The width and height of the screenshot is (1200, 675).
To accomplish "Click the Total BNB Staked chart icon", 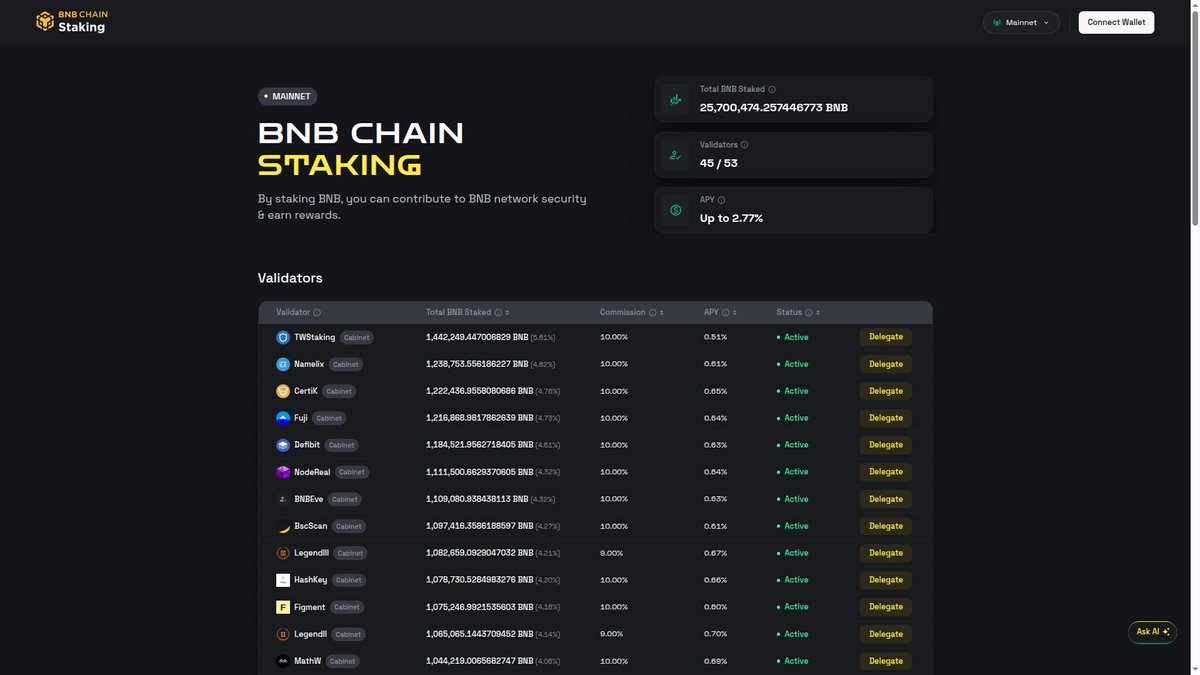I will pos(675,100).
